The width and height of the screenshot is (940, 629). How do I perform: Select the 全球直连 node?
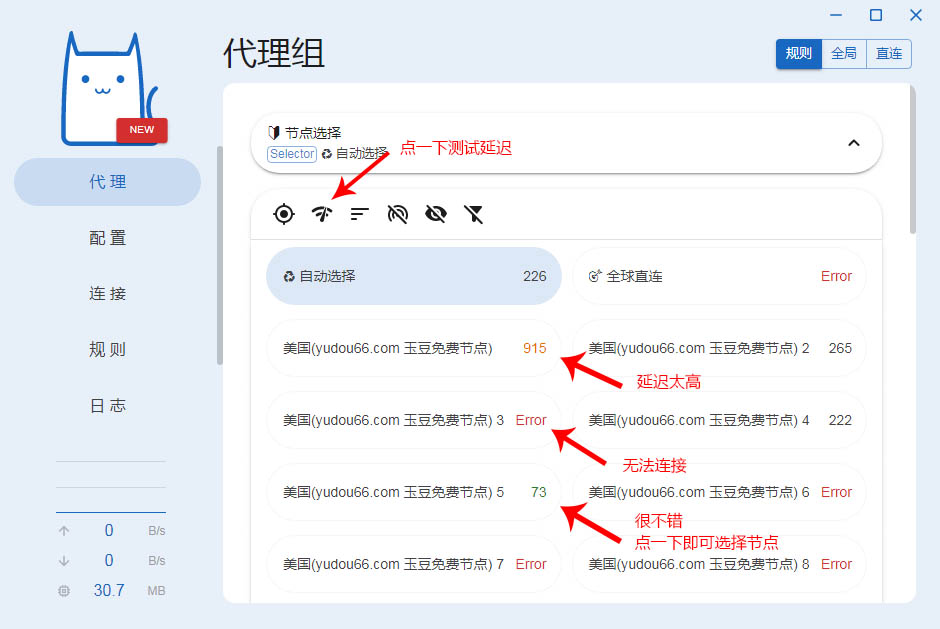(x=719, y=276)
